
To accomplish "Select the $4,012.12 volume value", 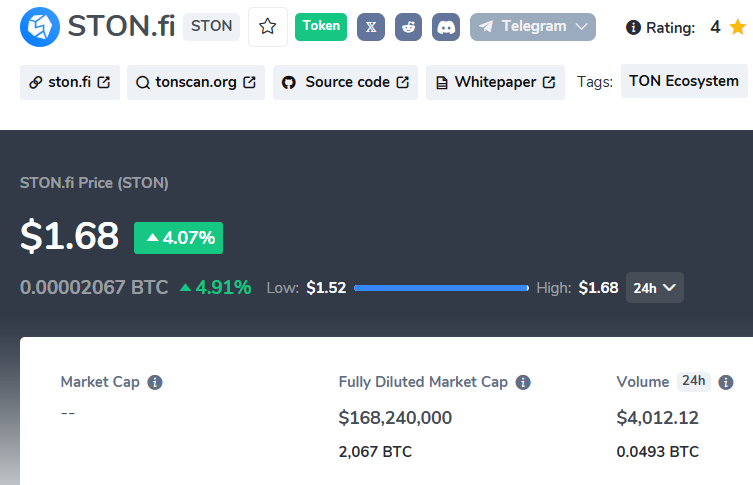I will tap(657, 418).
